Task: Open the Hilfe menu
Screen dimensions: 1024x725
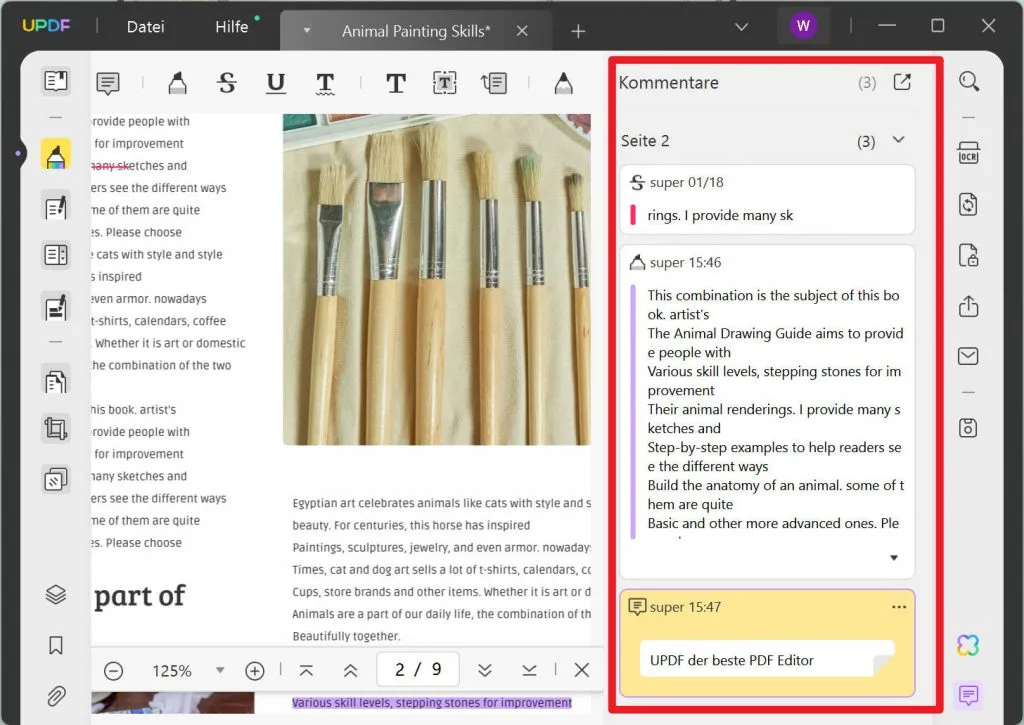Action: pos(231,27)
